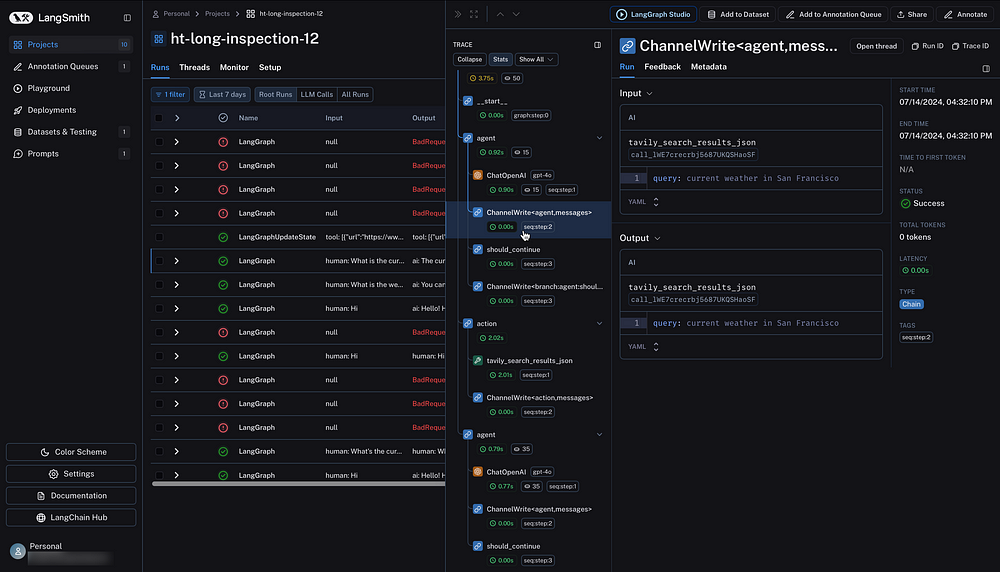Change the Input YAML format selector
1000x572 pixels.
(x=643, y=202)
